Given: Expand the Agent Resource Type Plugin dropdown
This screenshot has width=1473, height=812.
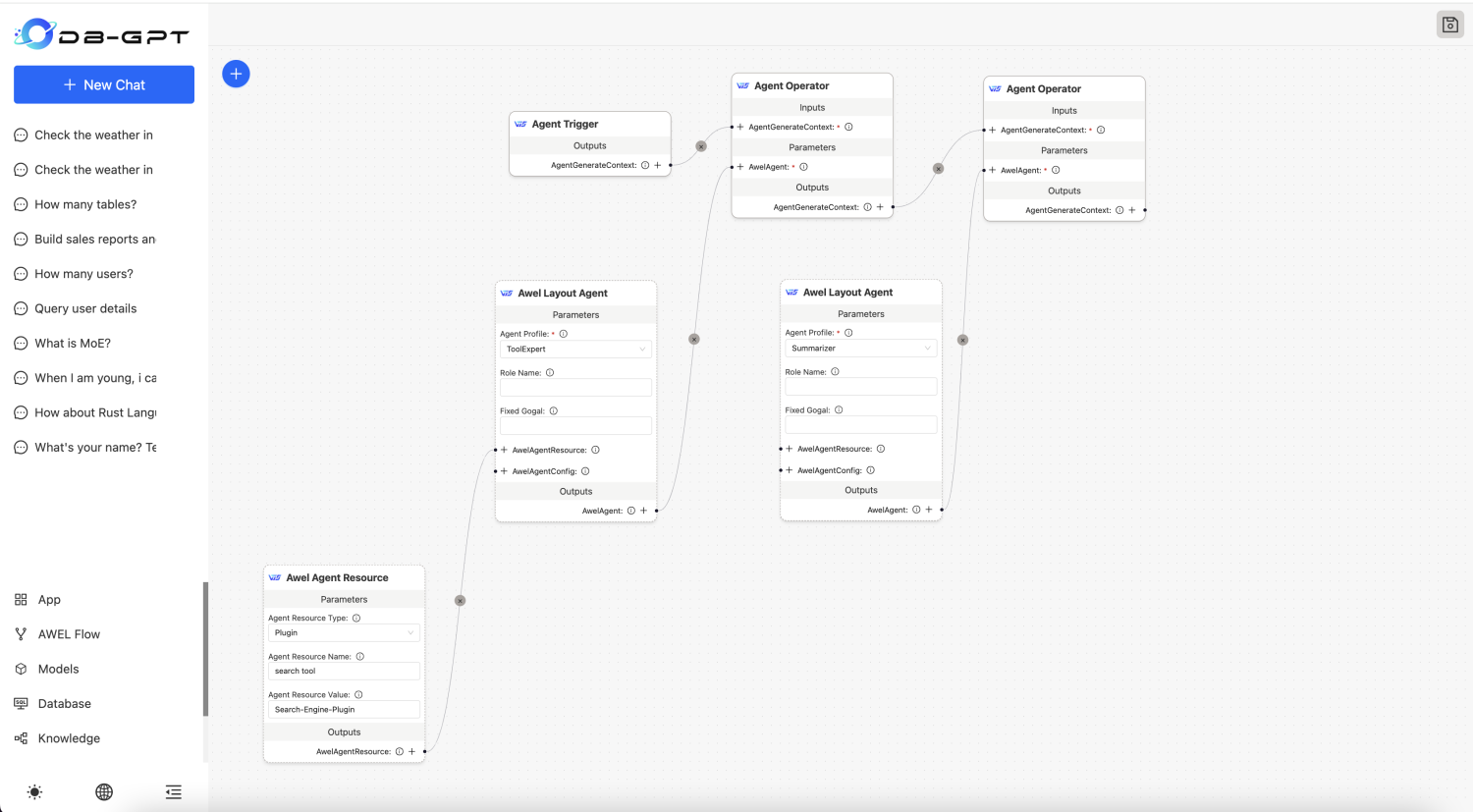Looking at the screenshot, I should [344, 632].
